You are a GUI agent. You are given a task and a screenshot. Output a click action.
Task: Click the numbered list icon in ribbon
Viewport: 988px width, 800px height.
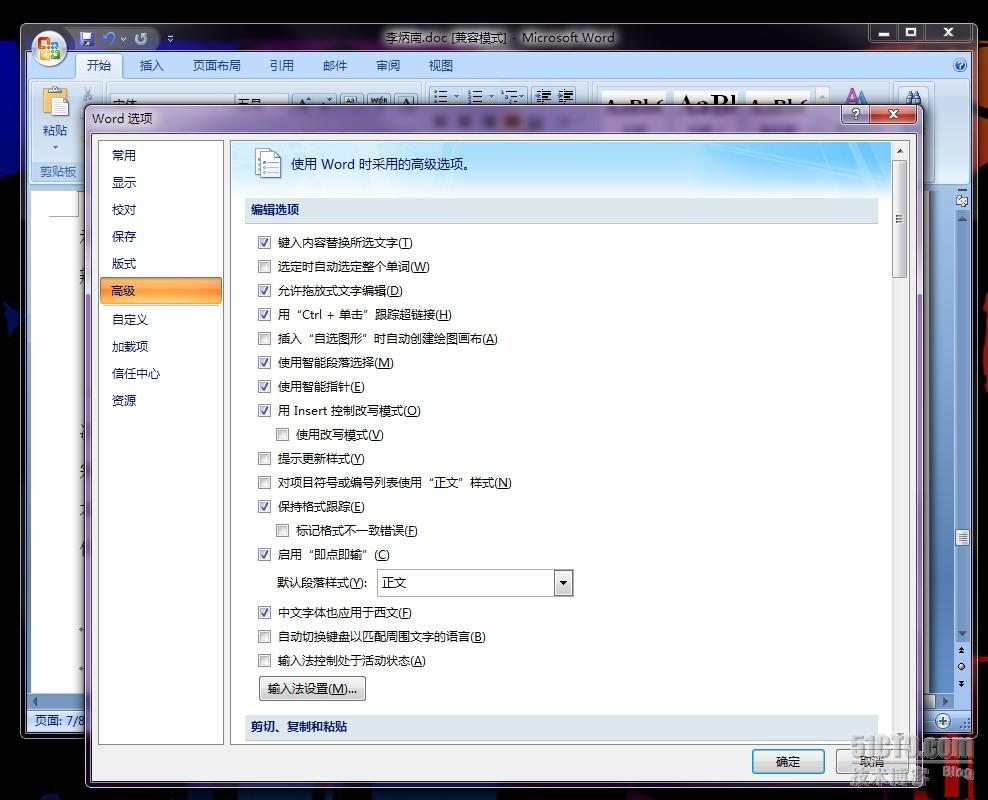pyautogui.click(x=475, y=96)
